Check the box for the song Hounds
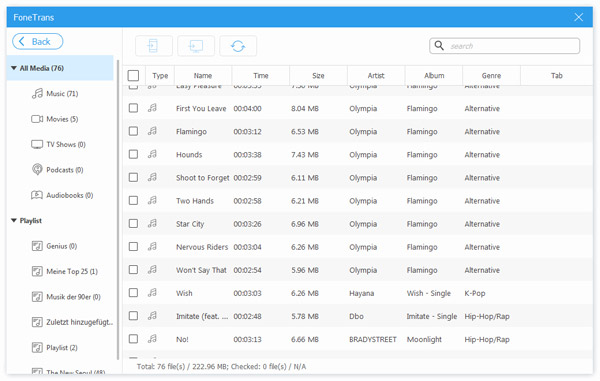Viewport: 600px width, 381px height. click(x=133, y=154)
